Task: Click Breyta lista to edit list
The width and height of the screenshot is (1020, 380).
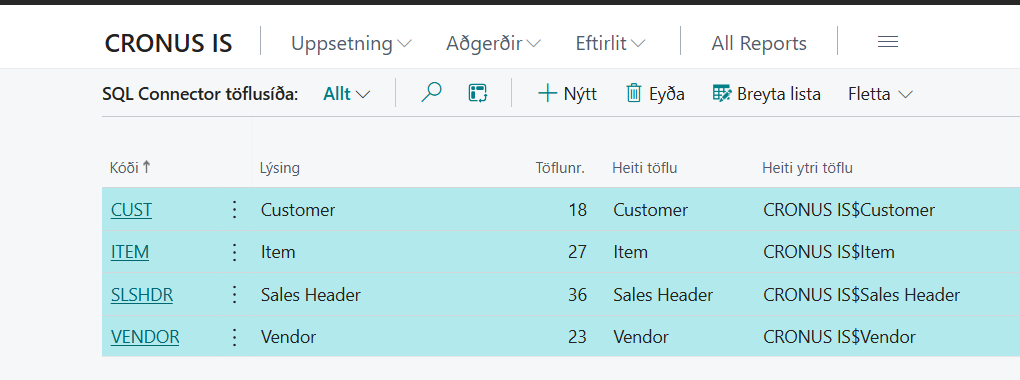Action: click(x=766, y=94)
